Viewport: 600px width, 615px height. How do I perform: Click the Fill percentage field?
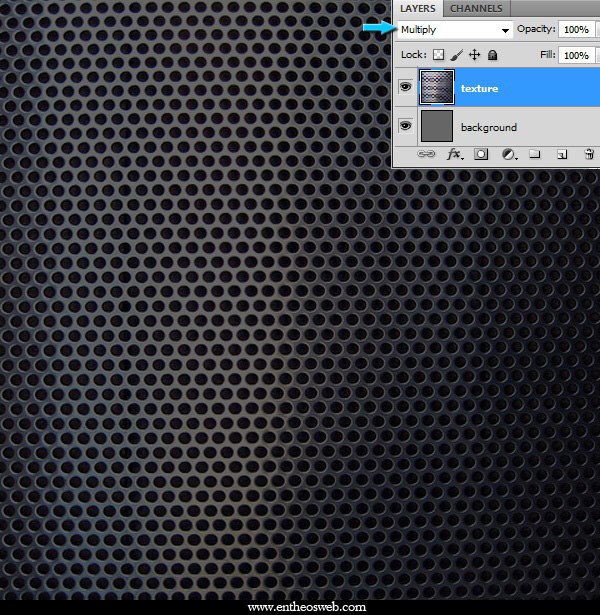click(575, 56)
